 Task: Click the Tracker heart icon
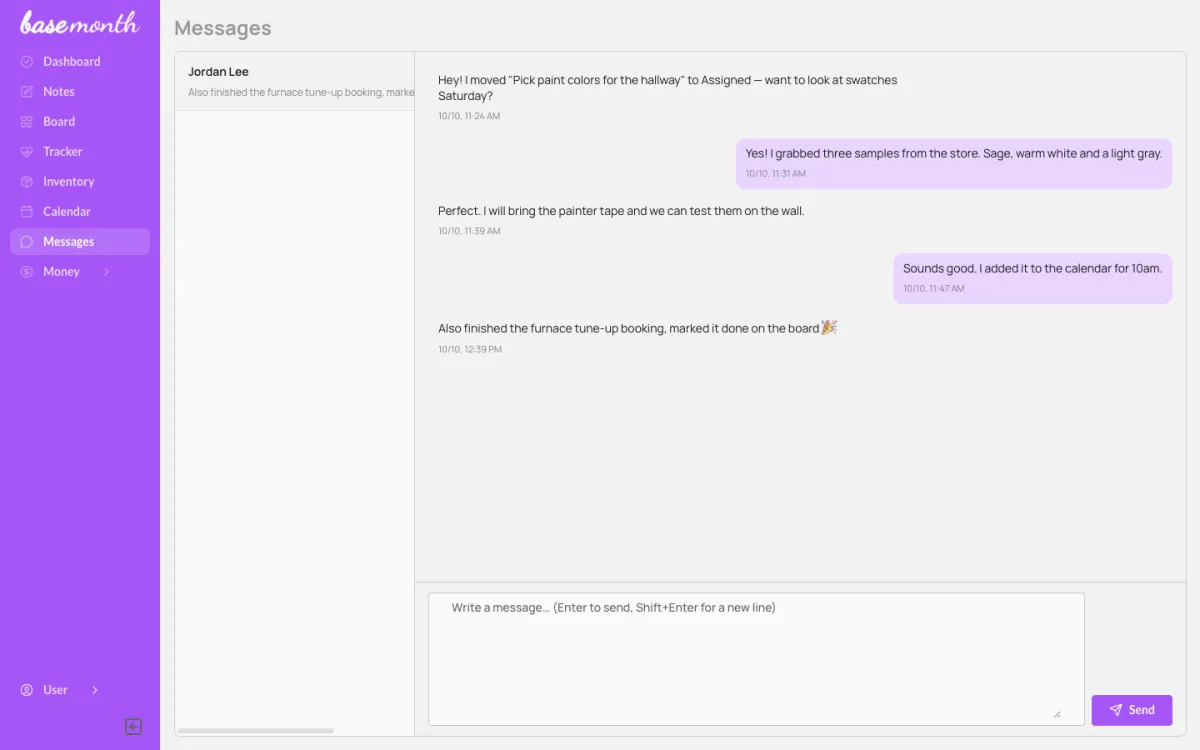click(x=27, y=152)
